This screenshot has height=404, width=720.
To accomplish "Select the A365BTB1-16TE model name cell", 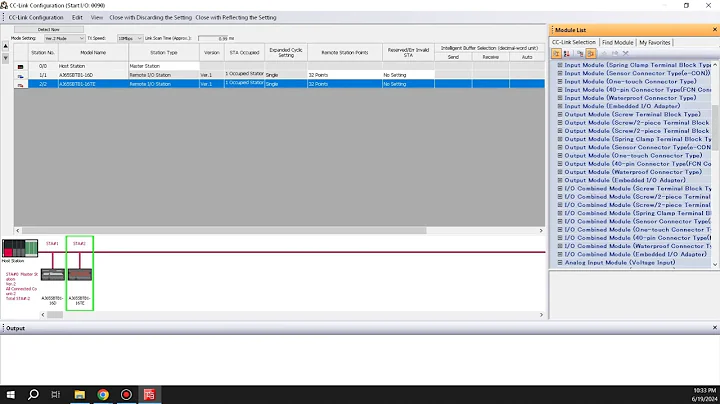I will pos(93,84).
